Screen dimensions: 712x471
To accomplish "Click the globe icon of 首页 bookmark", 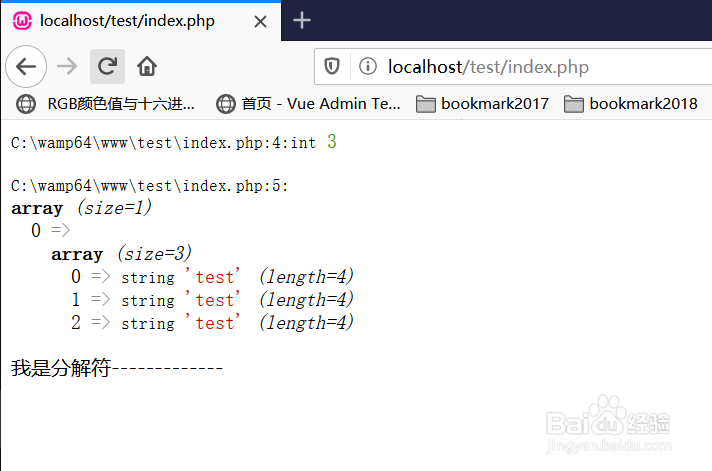I will [x=227, y=103].
